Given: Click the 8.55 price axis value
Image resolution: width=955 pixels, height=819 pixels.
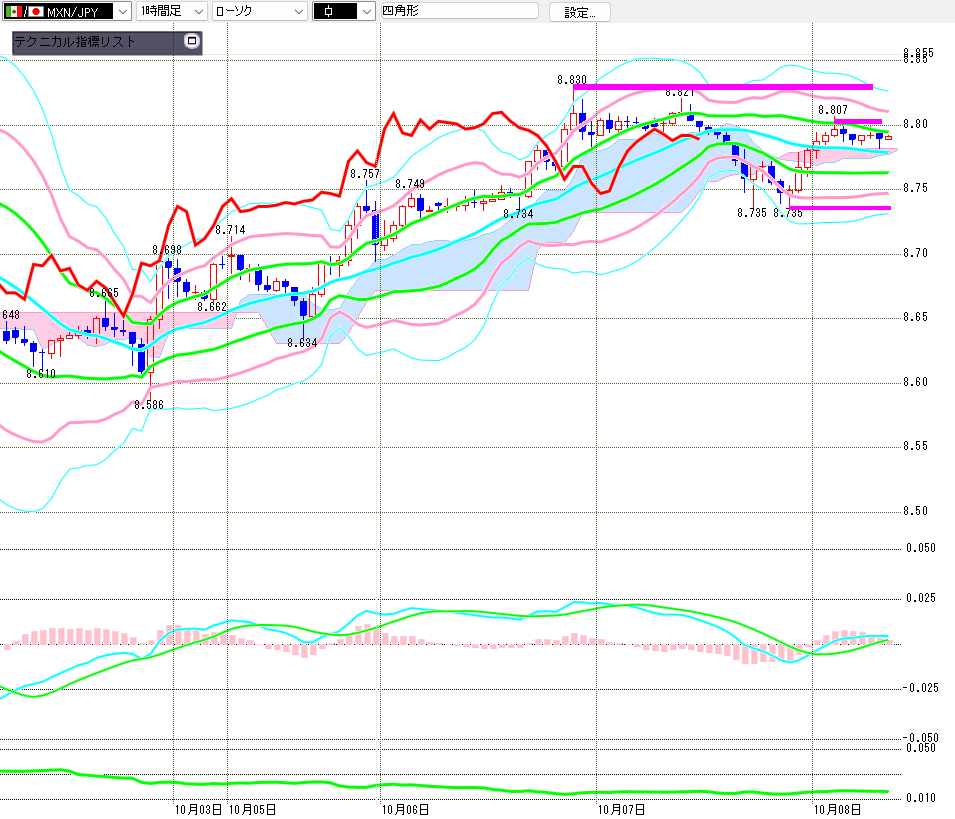Looking at the screenshot, I should [x=915, y=446].
